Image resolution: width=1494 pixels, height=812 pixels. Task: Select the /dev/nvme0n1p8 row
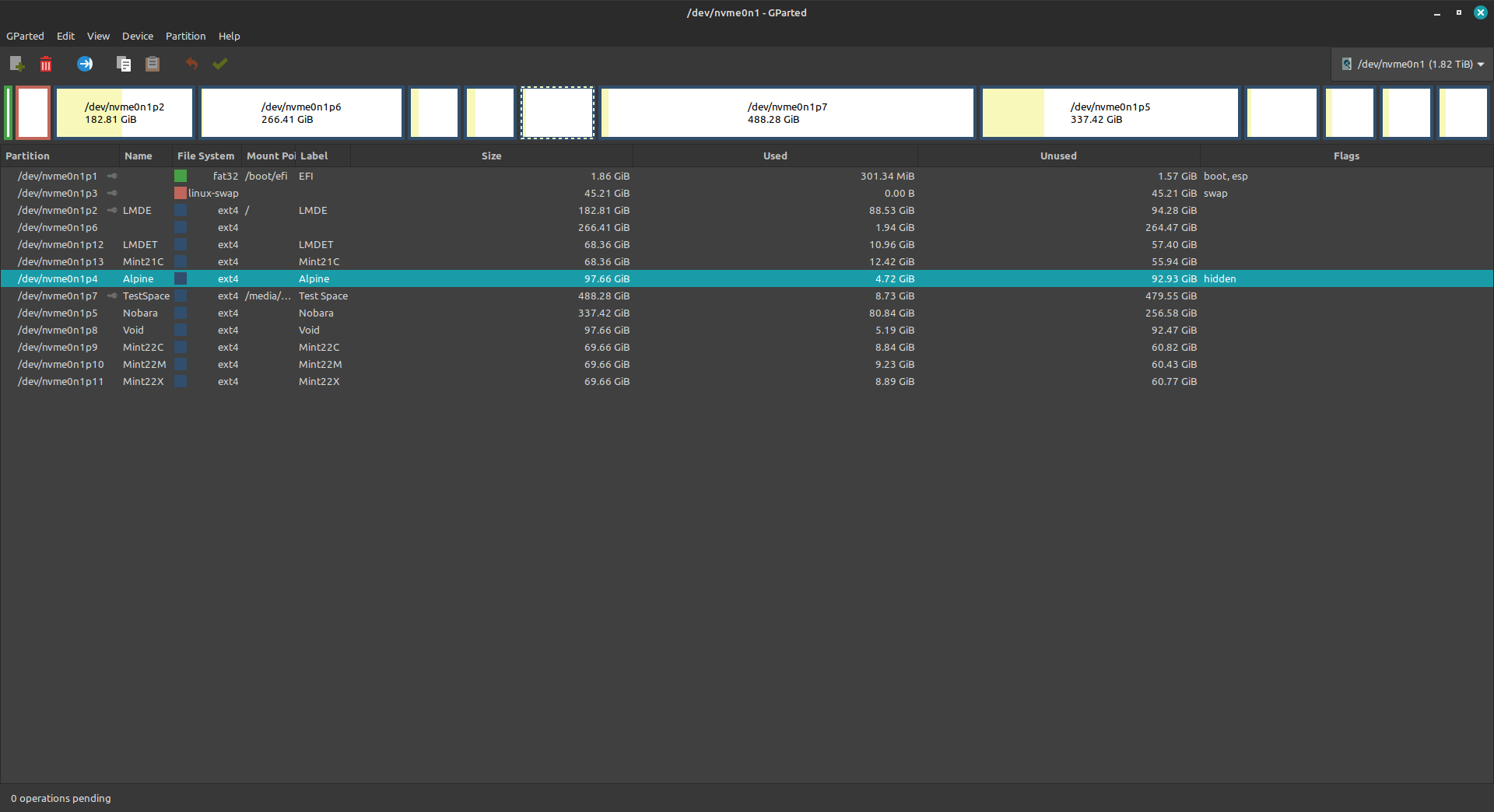pyautogui.click(x=747, y=330)
